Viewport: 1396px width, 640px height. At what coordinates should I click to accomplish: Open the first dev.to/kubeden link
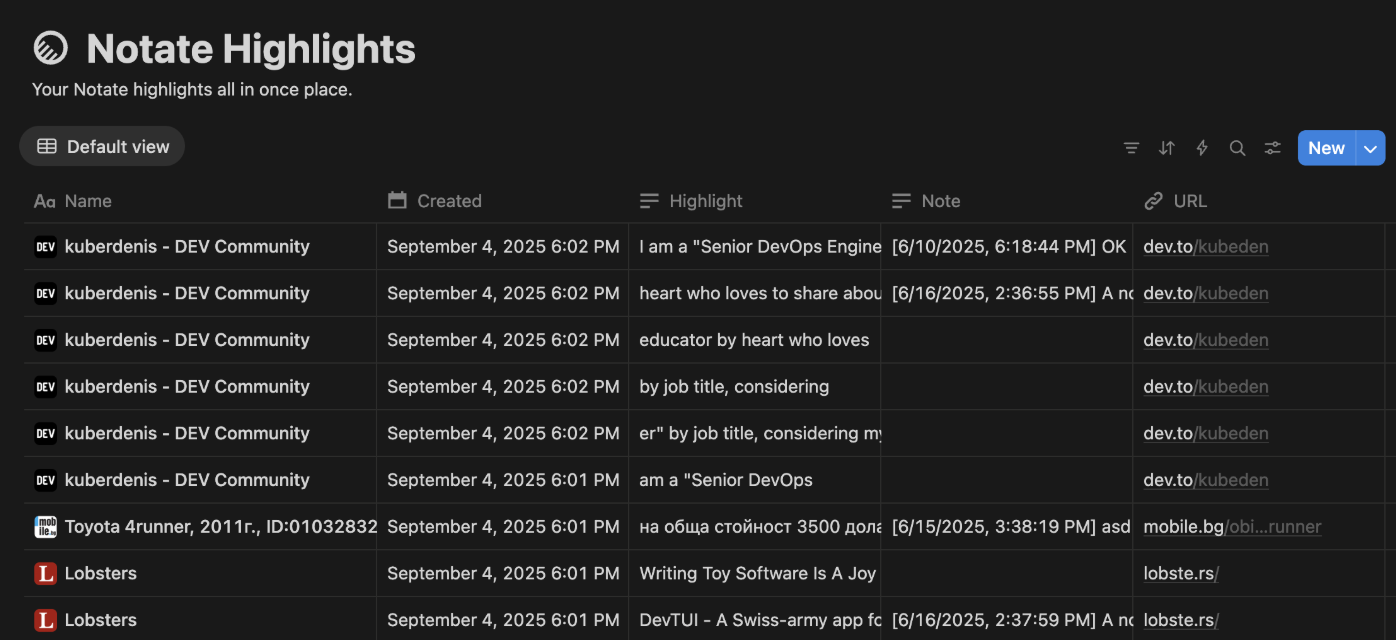coord(1206,247)
